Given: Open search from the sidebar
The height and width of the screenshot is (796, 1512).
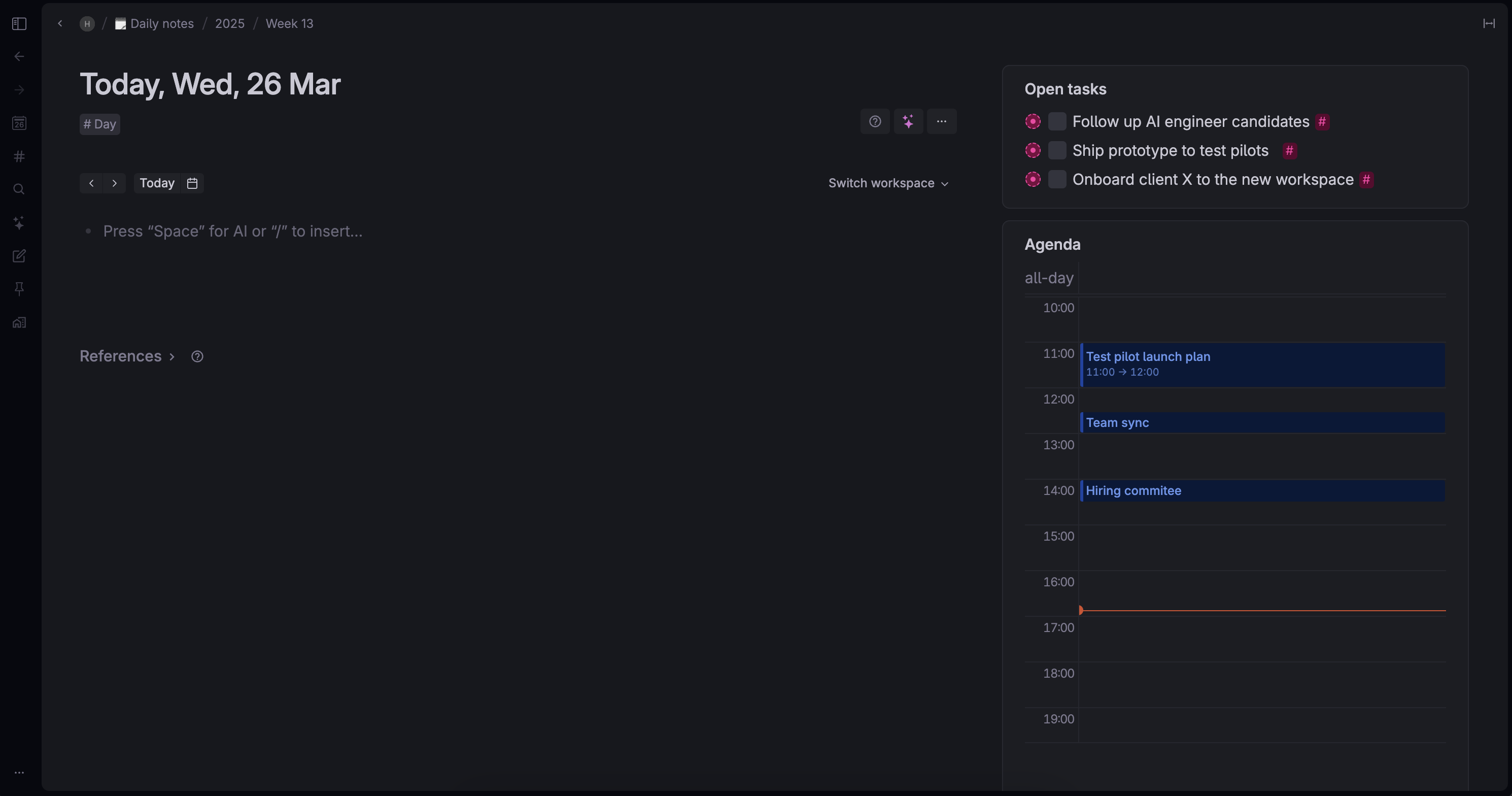Looking at the screenshot, I should (19, 188).
